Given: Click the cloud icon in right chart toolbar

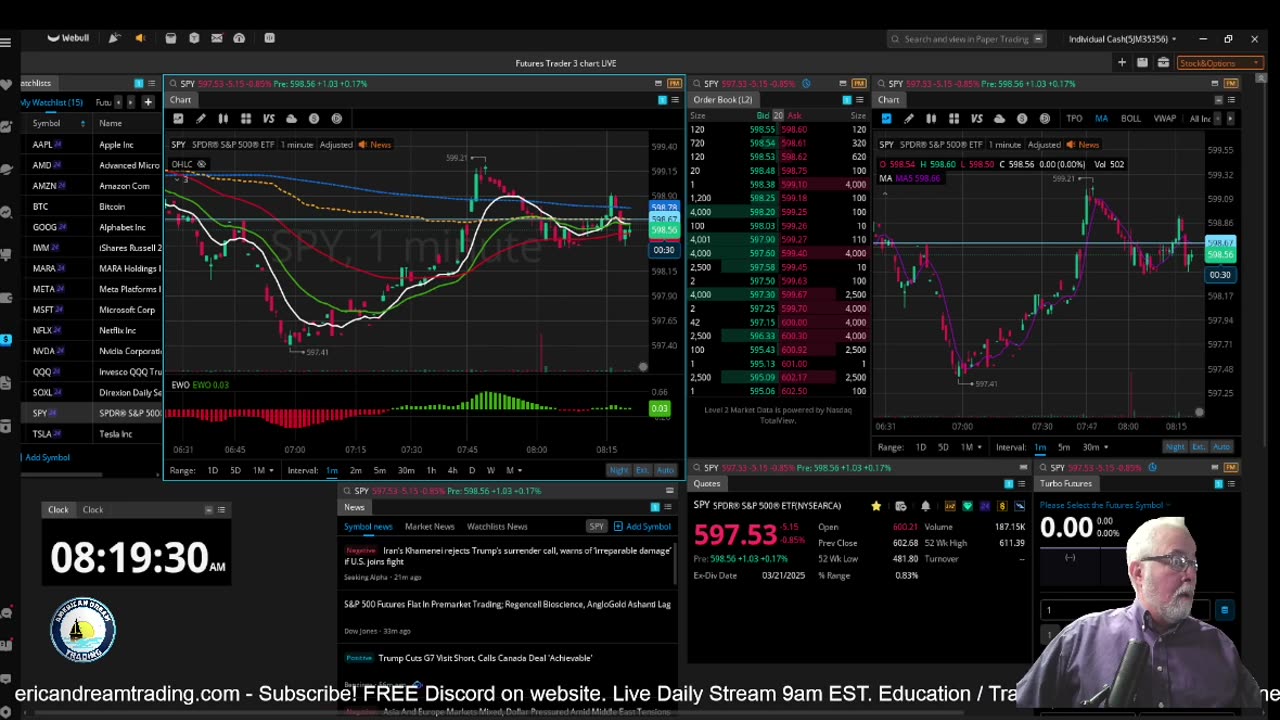Looking at the screenshot, I should tap(999, 119).
